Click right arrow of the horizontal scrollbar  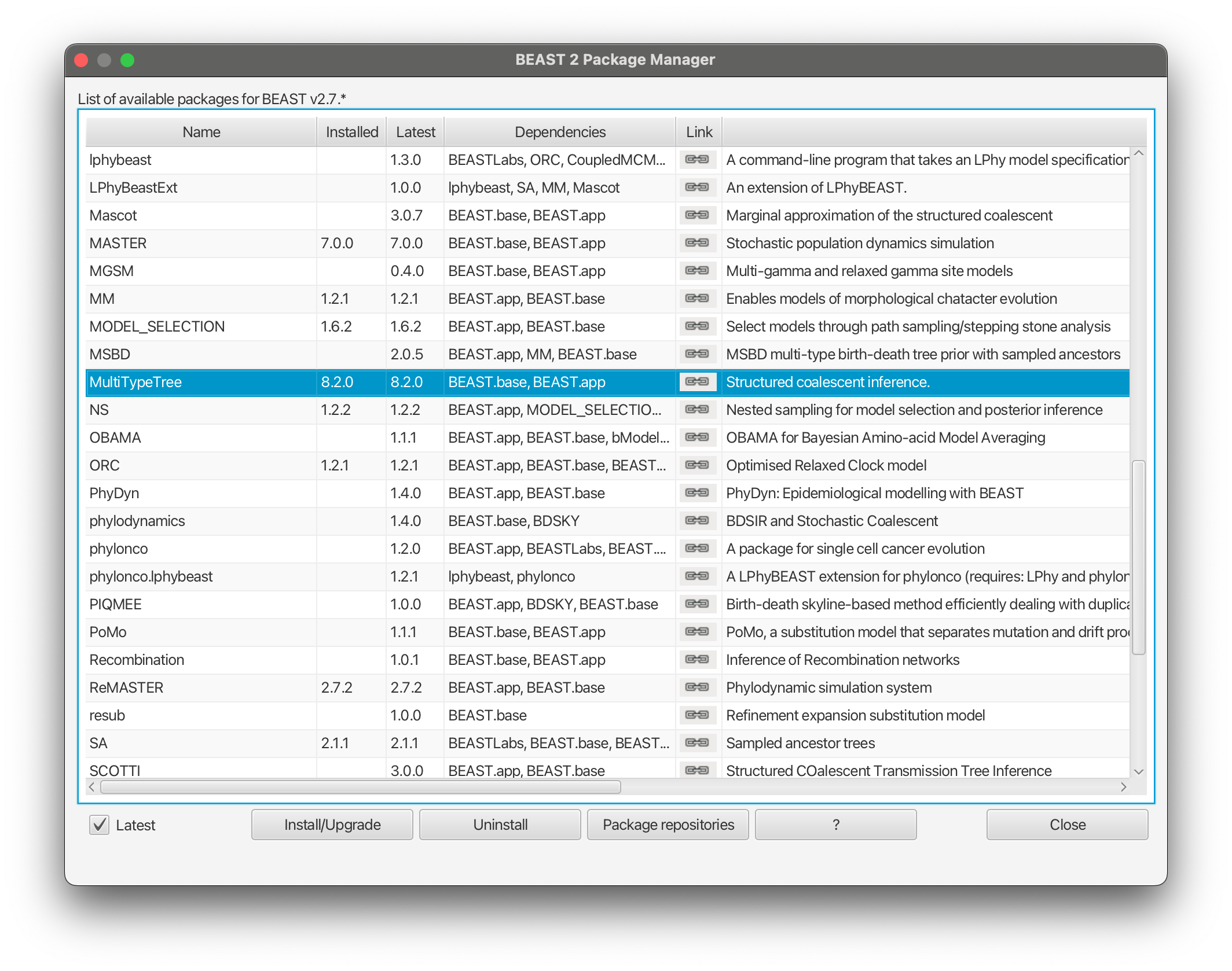tap(1123, 787)
